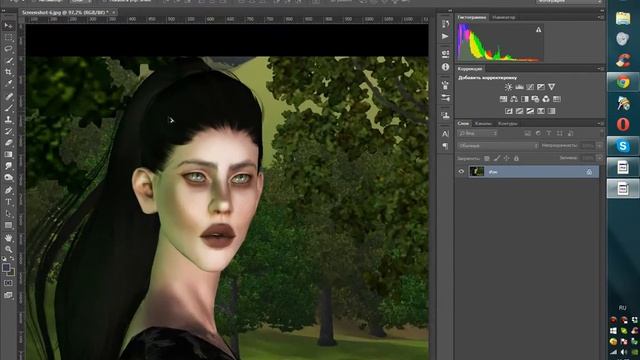Image resolution: width=640 pixels, height=360 pixels.
Task: Swap foreground and background colors
Action: coord(12,259)
